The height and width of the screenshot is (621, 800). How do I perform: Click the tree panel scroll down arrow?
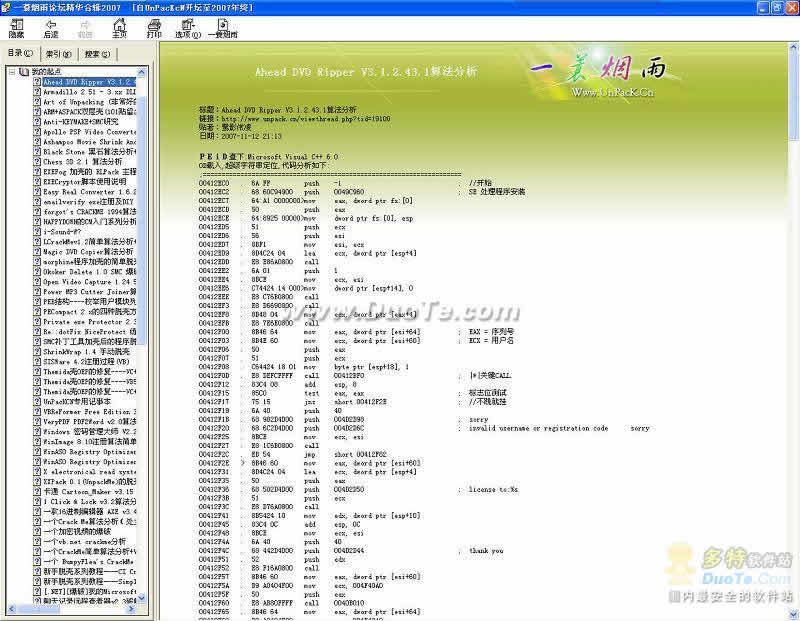(x=141, y=598)
